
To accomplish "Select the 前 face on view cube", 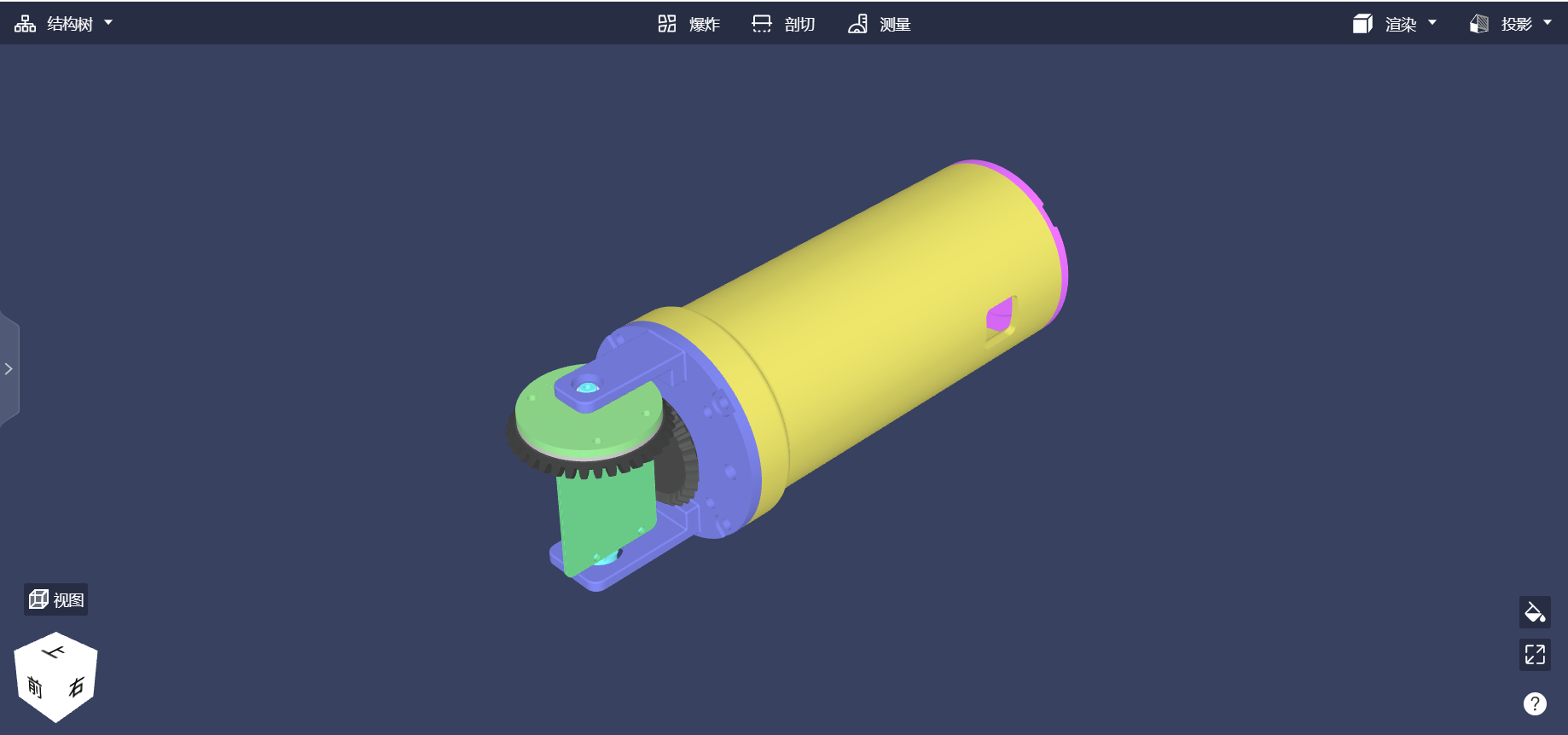I will tap(35, 686).
